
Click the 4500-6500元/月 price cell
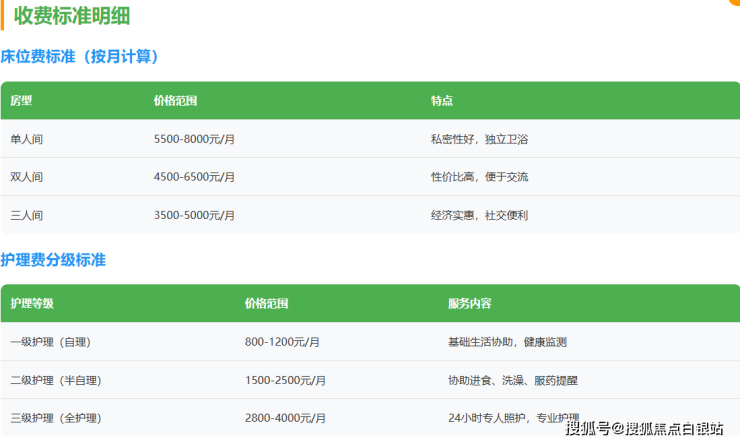(x=194, y=177)
